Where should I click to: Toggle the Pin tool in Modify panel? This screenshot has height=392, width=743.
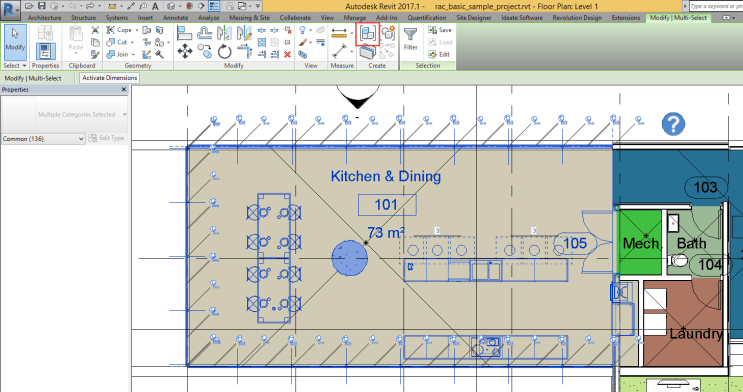[287, 42]
